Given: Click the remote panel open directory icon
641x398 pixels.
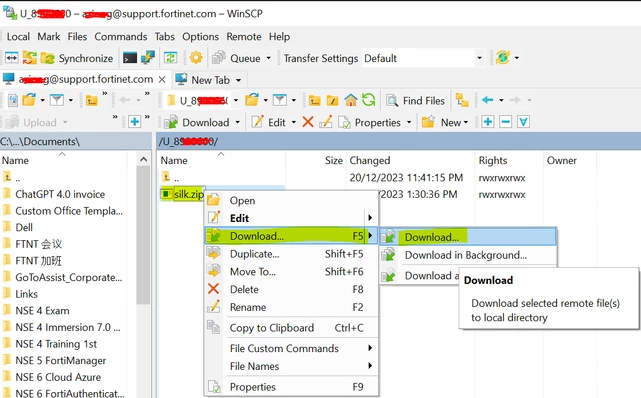Looking at the screenshot, I should click(252, 100).
